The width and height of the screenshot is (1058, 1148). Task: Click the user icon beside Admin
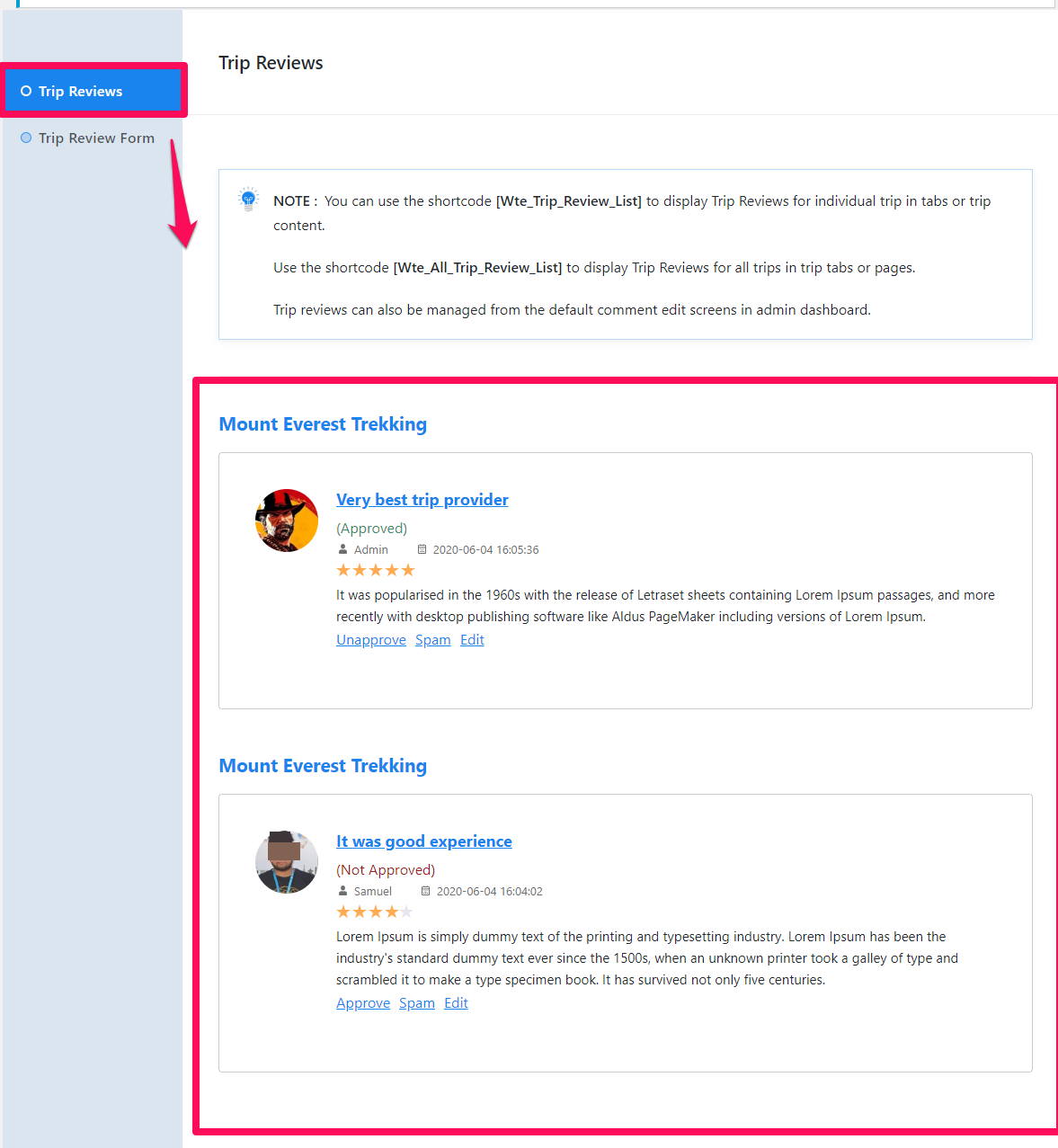[x=342, y=549]
